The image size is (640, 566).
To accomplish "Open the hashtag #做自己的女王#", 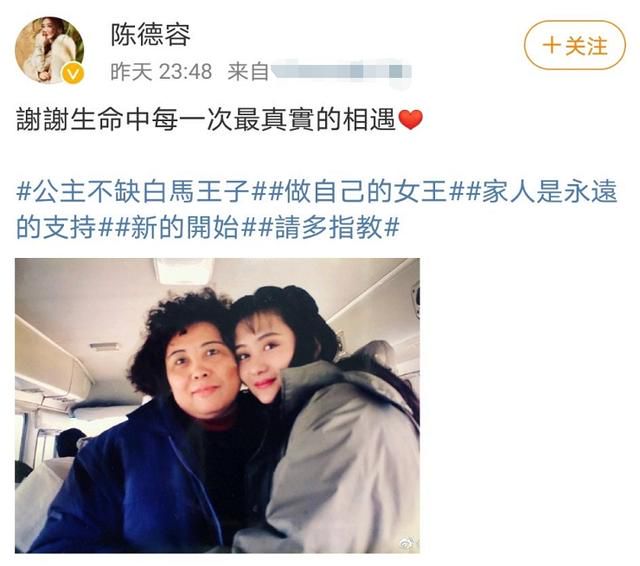I will pyautogui.click(x=364, y=191).
